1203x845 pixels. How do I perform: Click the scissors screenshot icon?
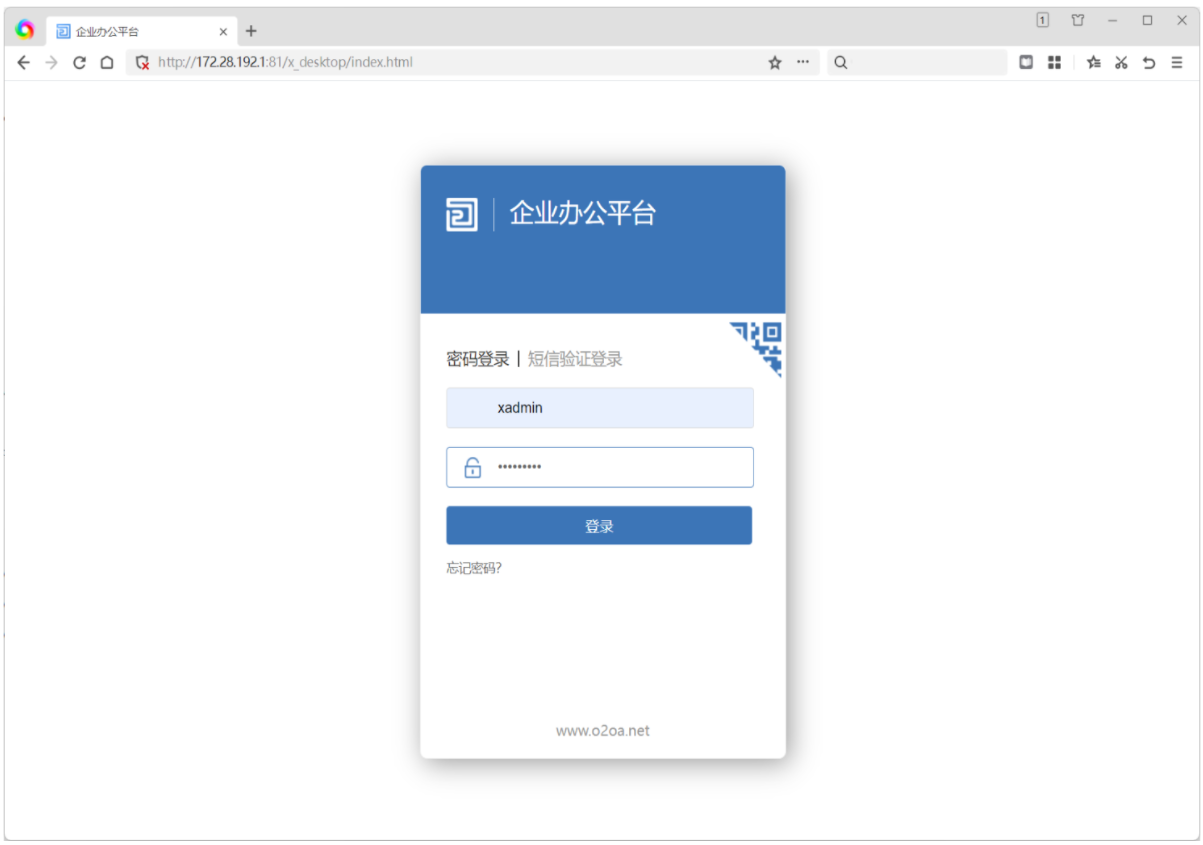pyautogui.click(x=1121, y=62)
